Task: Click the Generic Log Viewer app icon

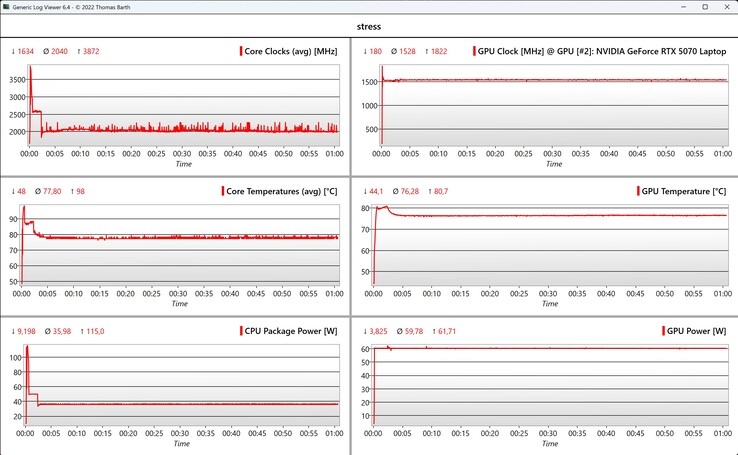Action: coord(8,7)
